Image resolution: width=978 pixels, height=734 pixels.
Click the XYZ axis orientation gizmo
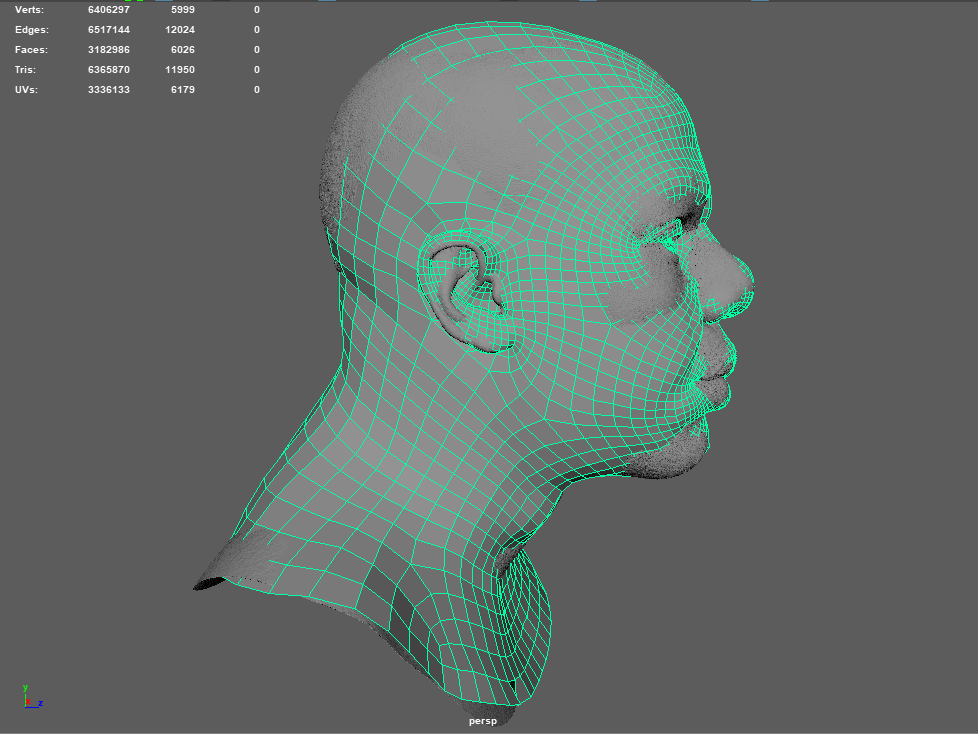pyautogui.click(x=32, y=697)
